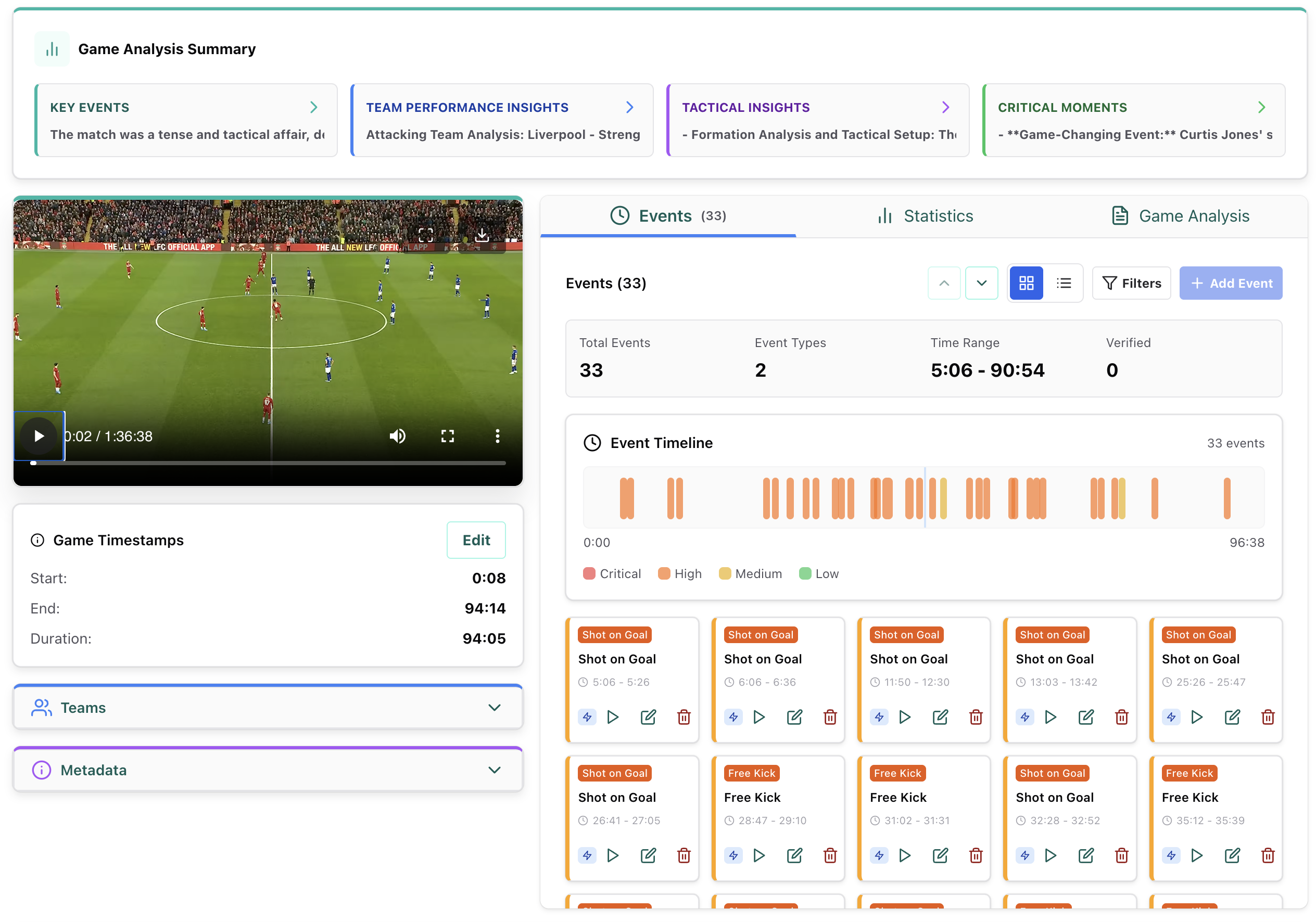
Task: Mute the video player audio
Action: [x=397, y=436]
